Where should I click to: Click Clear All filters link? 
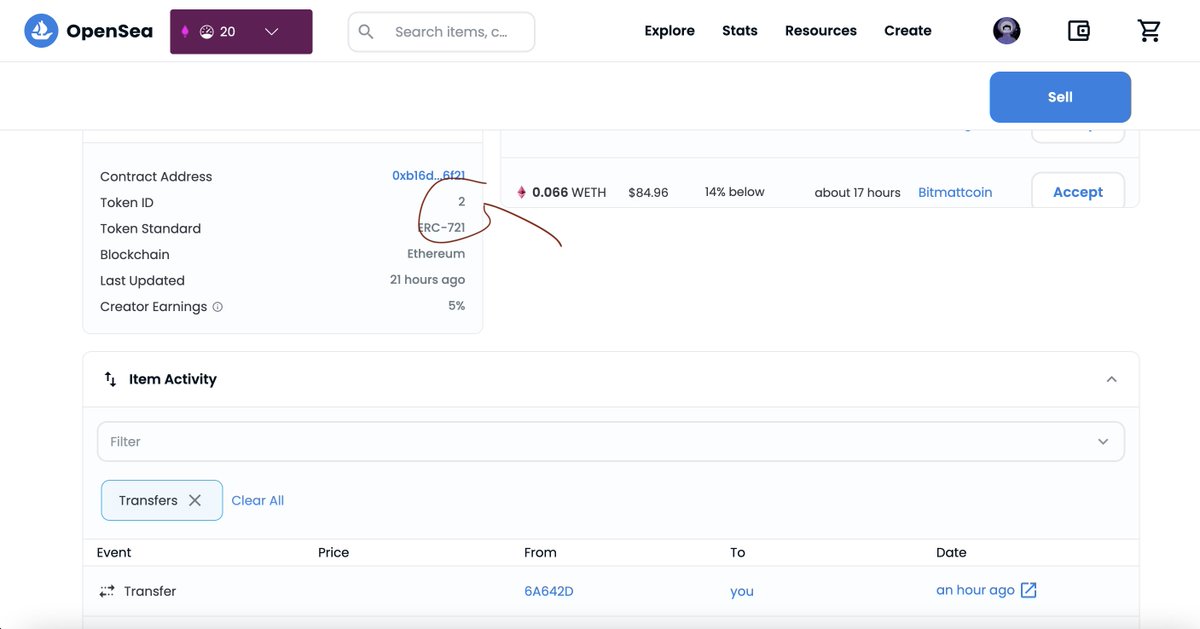click(257, 500)
